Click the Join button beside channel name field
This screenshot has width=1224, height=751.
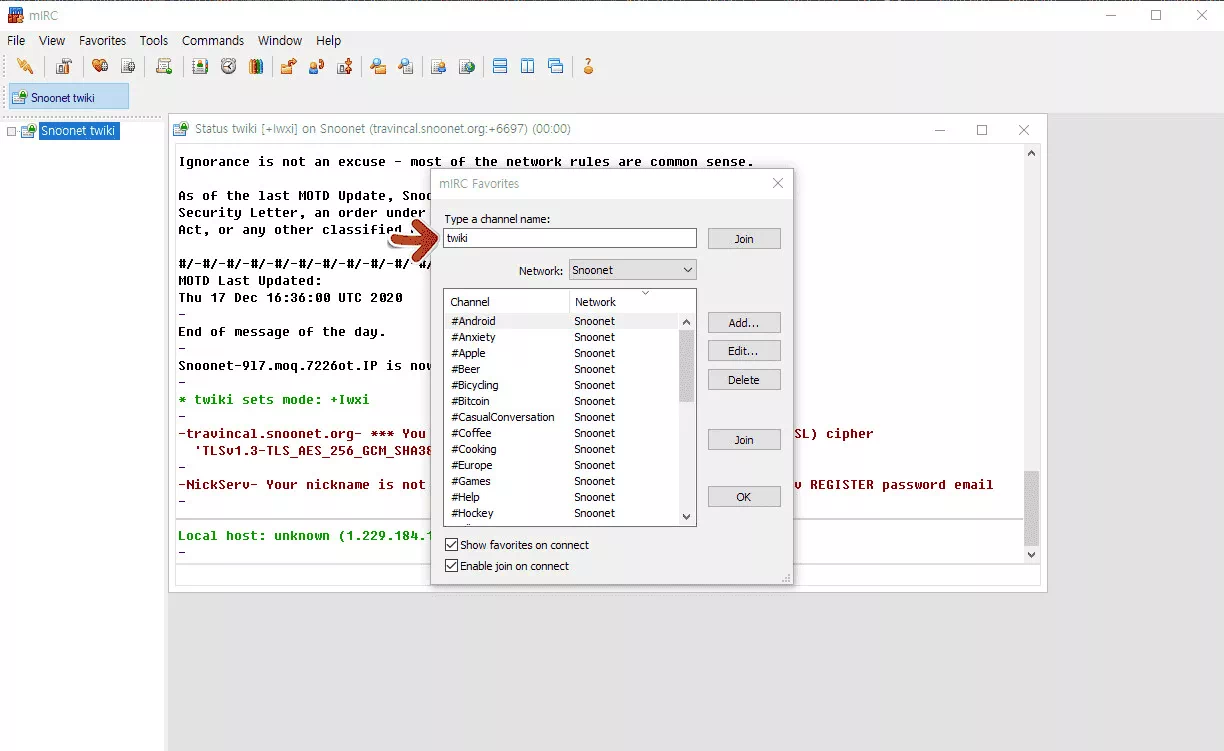(744, 239)
